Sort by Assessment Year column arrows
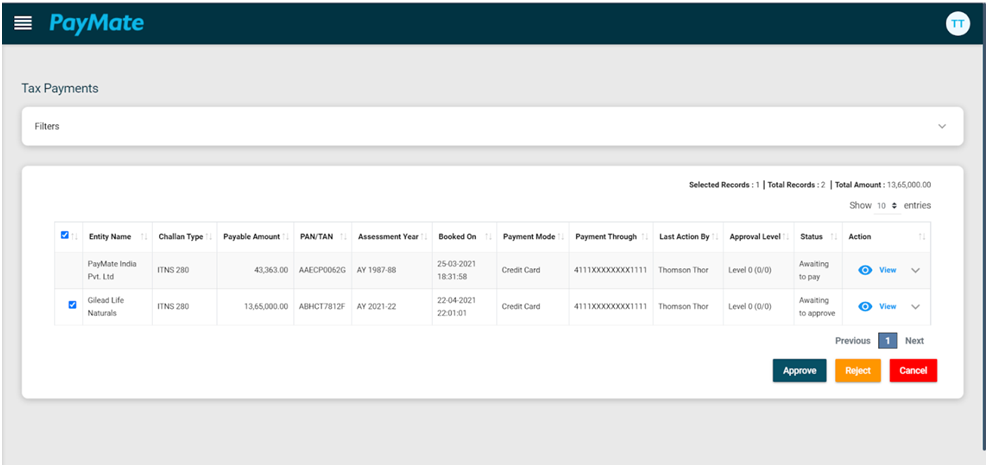The image size is (988, 467). click(425, 237)
